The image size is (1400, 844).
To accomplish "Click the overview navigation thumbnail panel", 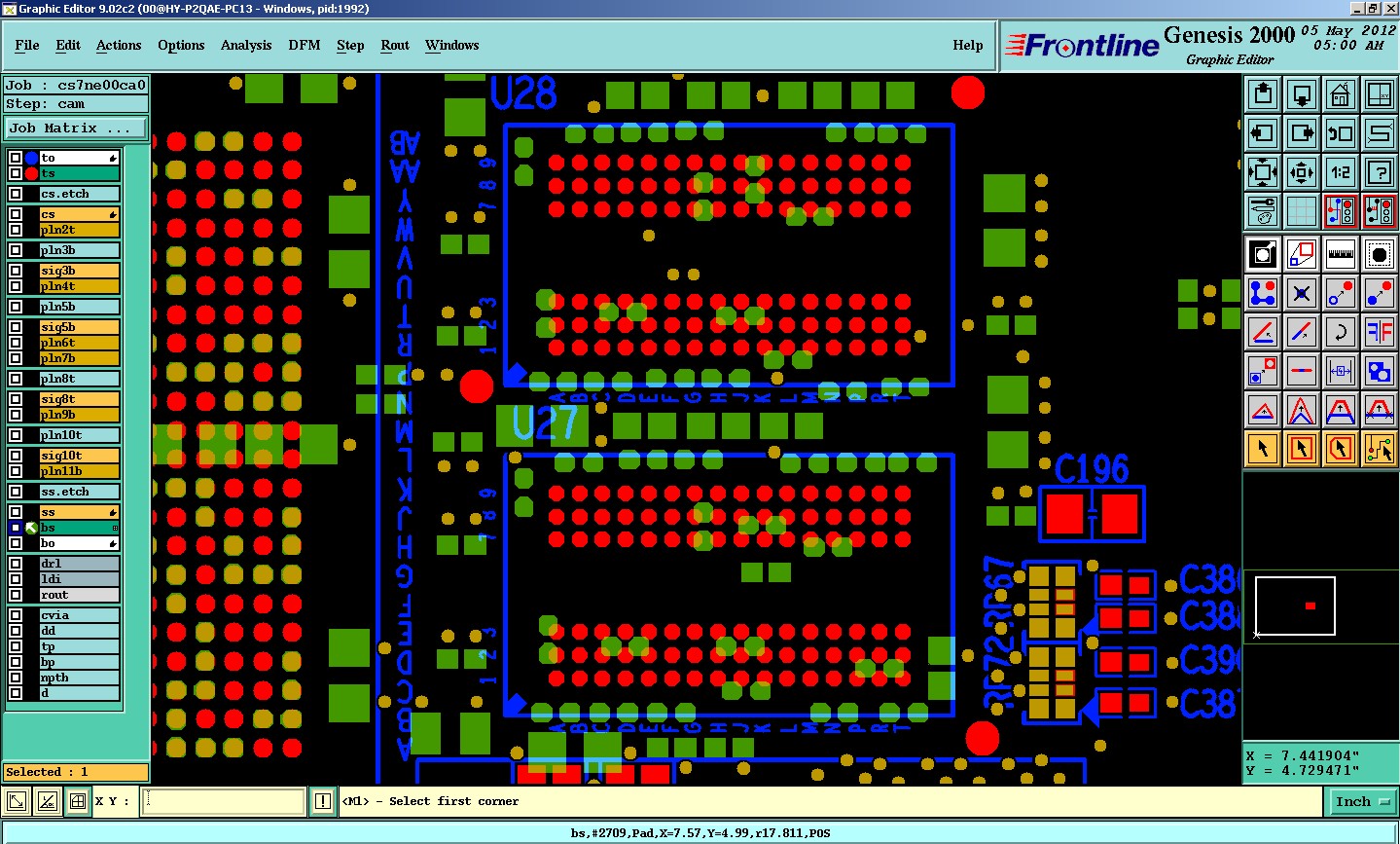I will pos(1320,607).
